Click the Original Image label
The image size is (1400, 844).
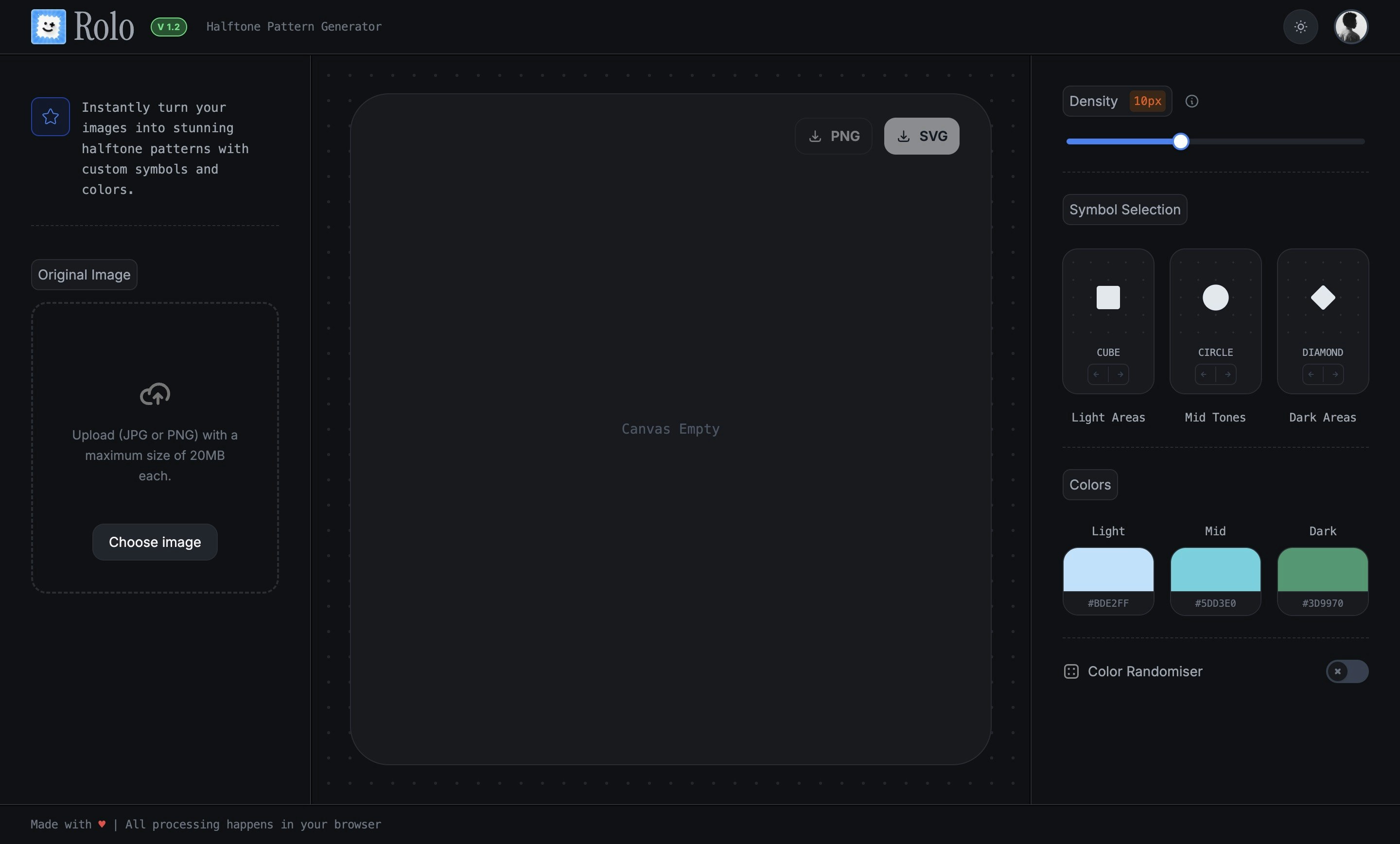point(83,275)
